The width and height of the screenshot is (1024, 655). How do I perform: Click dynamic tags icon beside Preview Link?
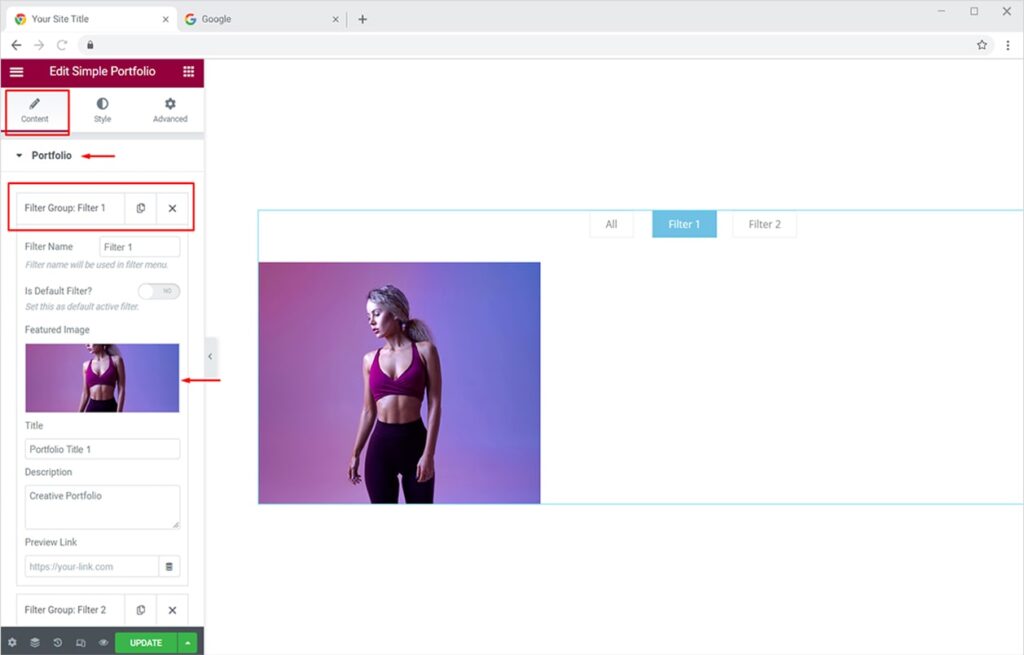[x=169, y=567]
